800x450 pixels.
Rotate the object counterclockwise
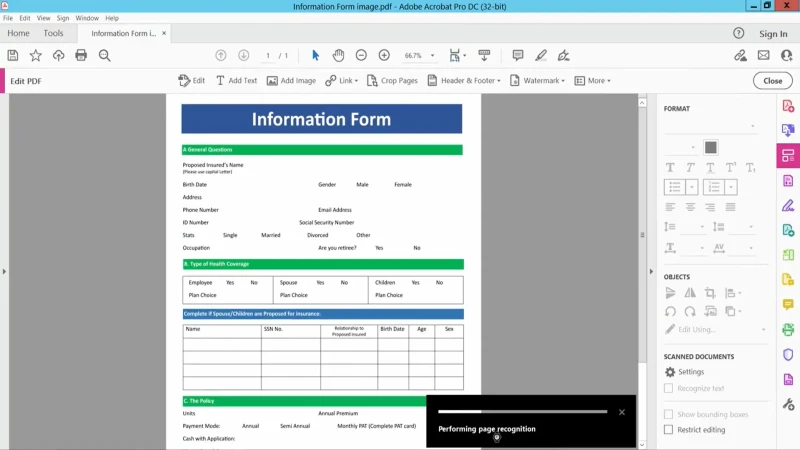670,311
